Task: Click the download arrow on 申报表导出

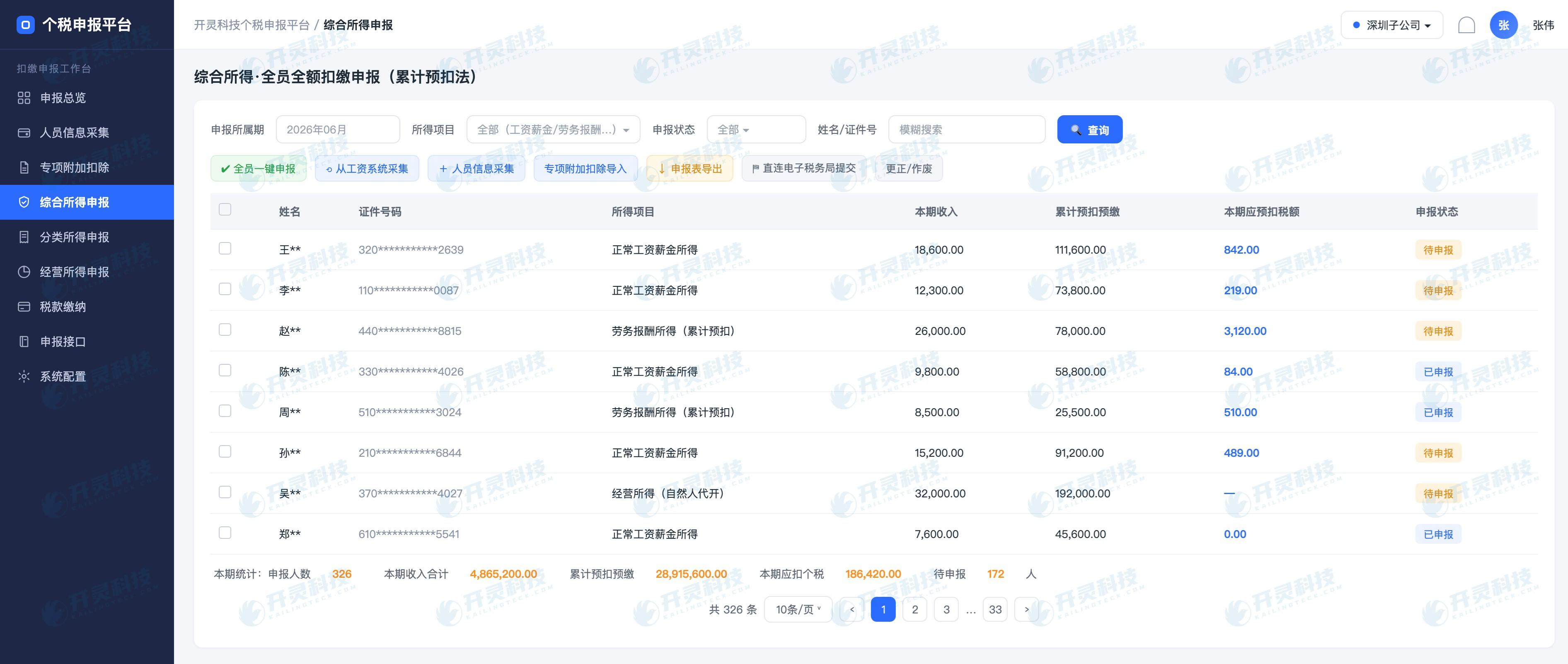Action: 662,169
